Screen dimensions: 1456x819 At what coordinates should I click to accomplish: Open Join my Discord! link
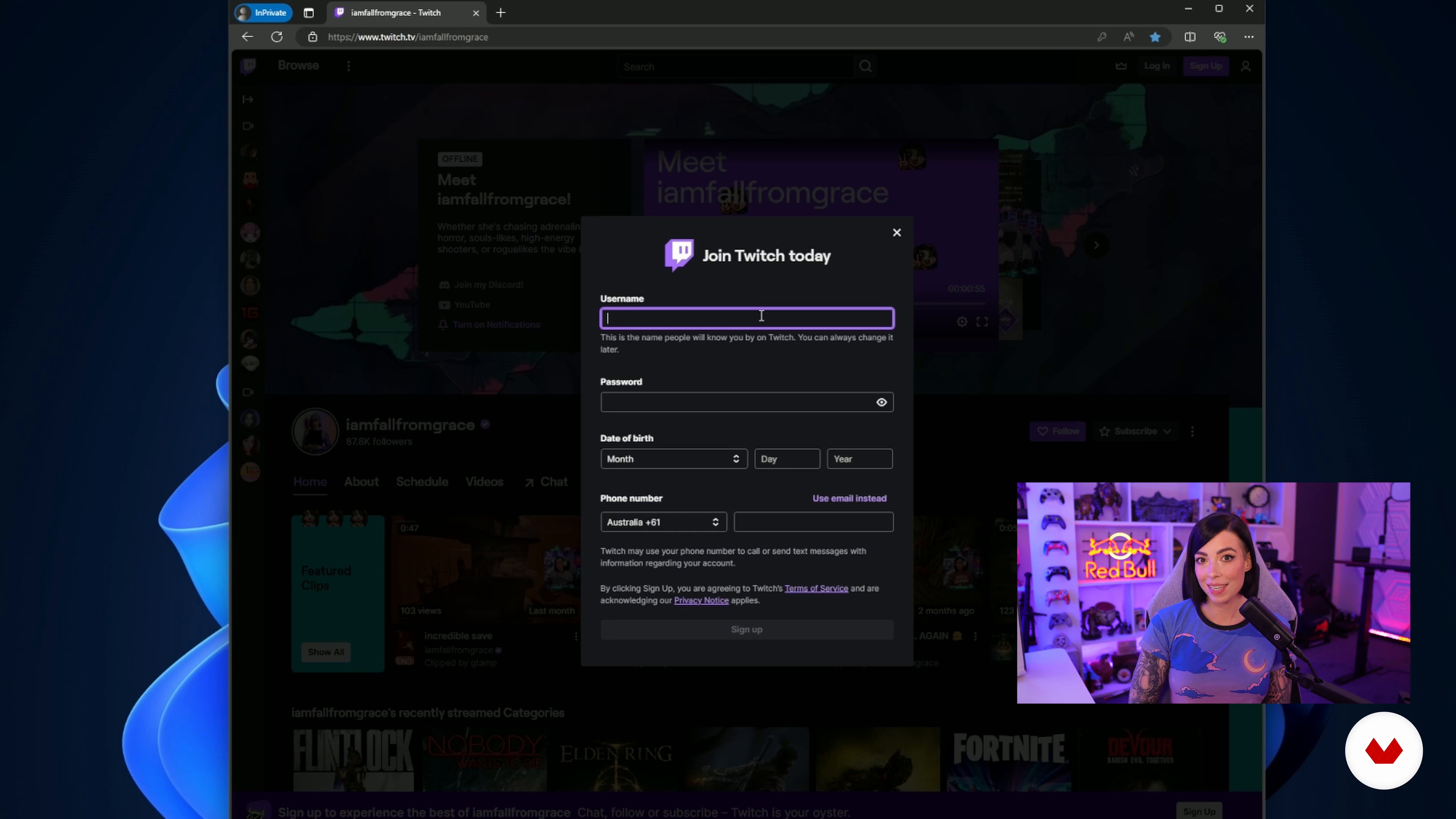(482, 285)
